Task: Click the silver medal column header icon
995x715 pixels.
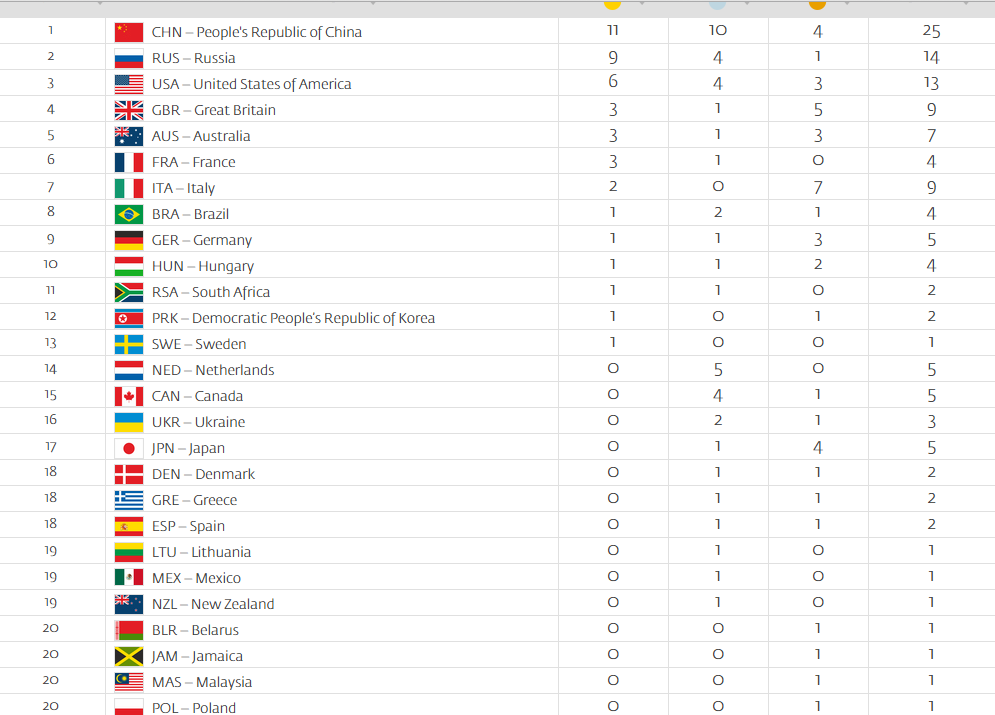Action: (x=717, y=4)
